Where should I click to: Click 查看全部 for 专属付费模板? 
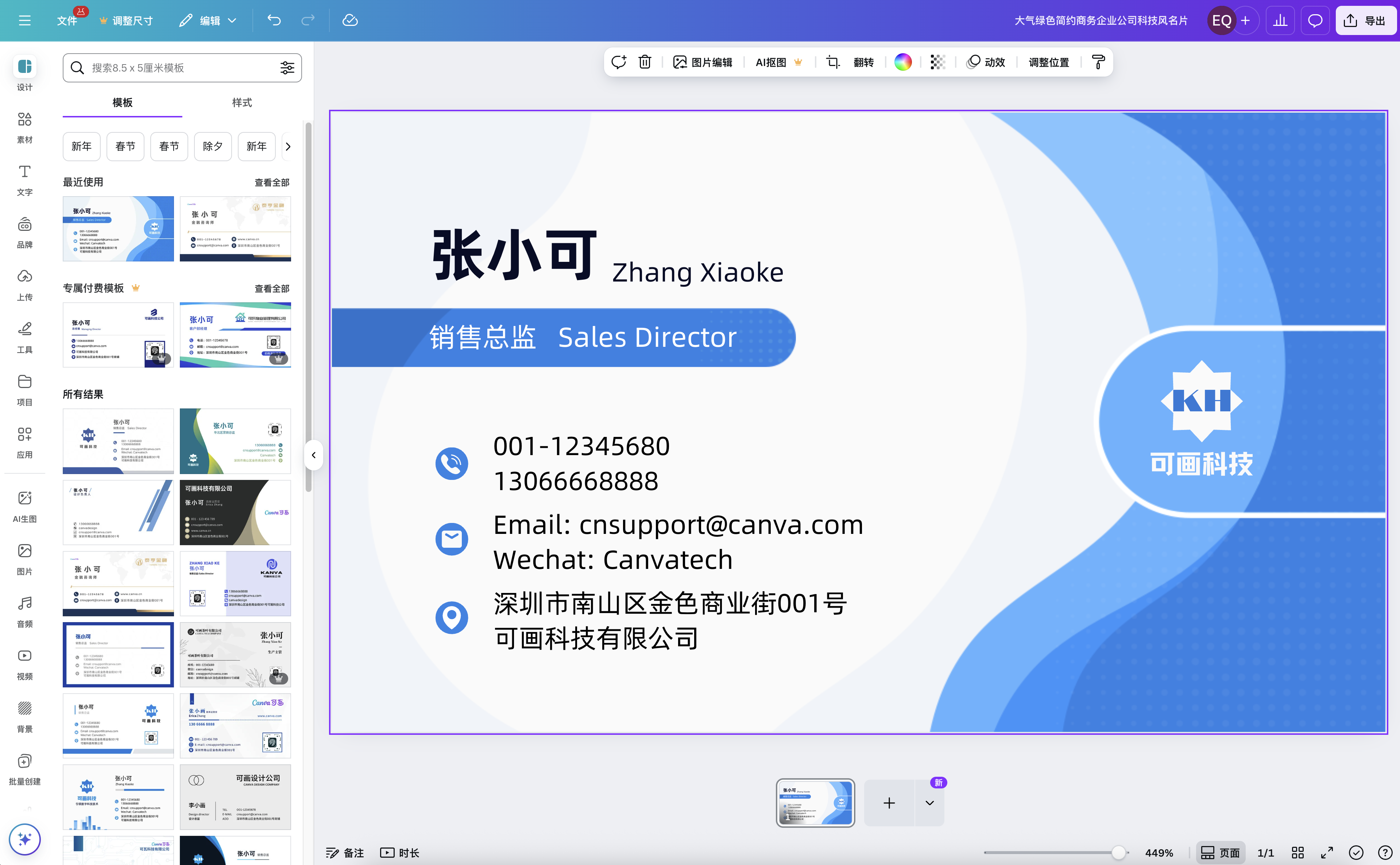pos(272,288)
